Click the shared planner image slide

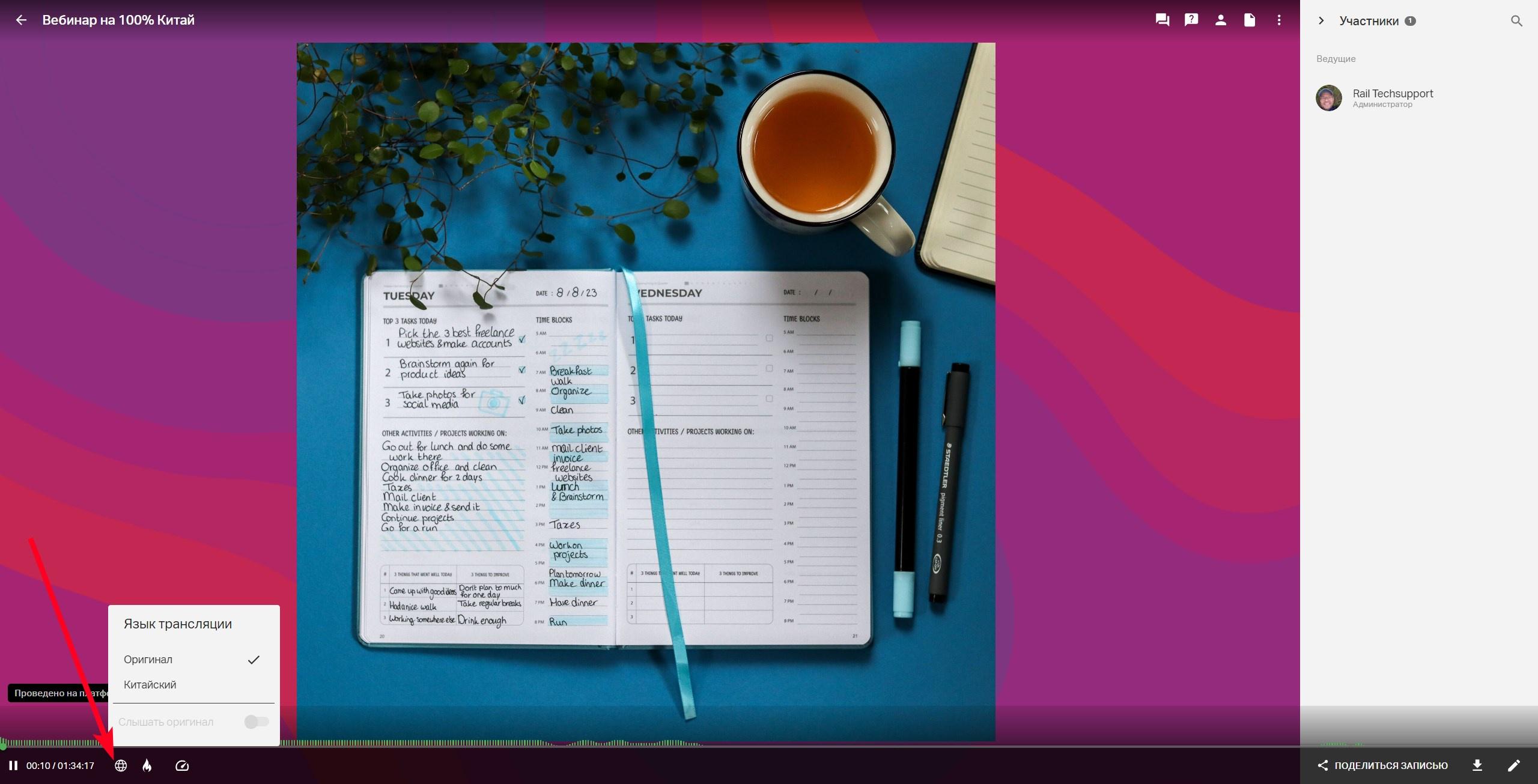[x=646, y=392]
